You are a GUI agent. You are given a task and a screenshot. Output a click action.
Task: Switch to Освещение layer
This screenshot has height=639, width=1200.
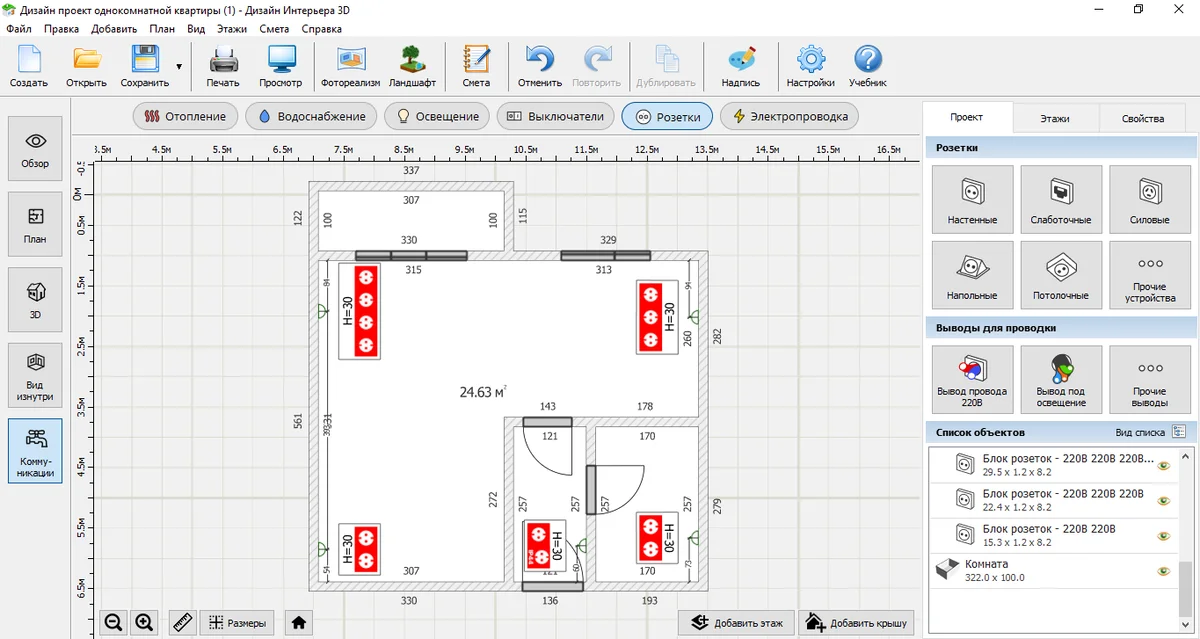pos(438,116)
